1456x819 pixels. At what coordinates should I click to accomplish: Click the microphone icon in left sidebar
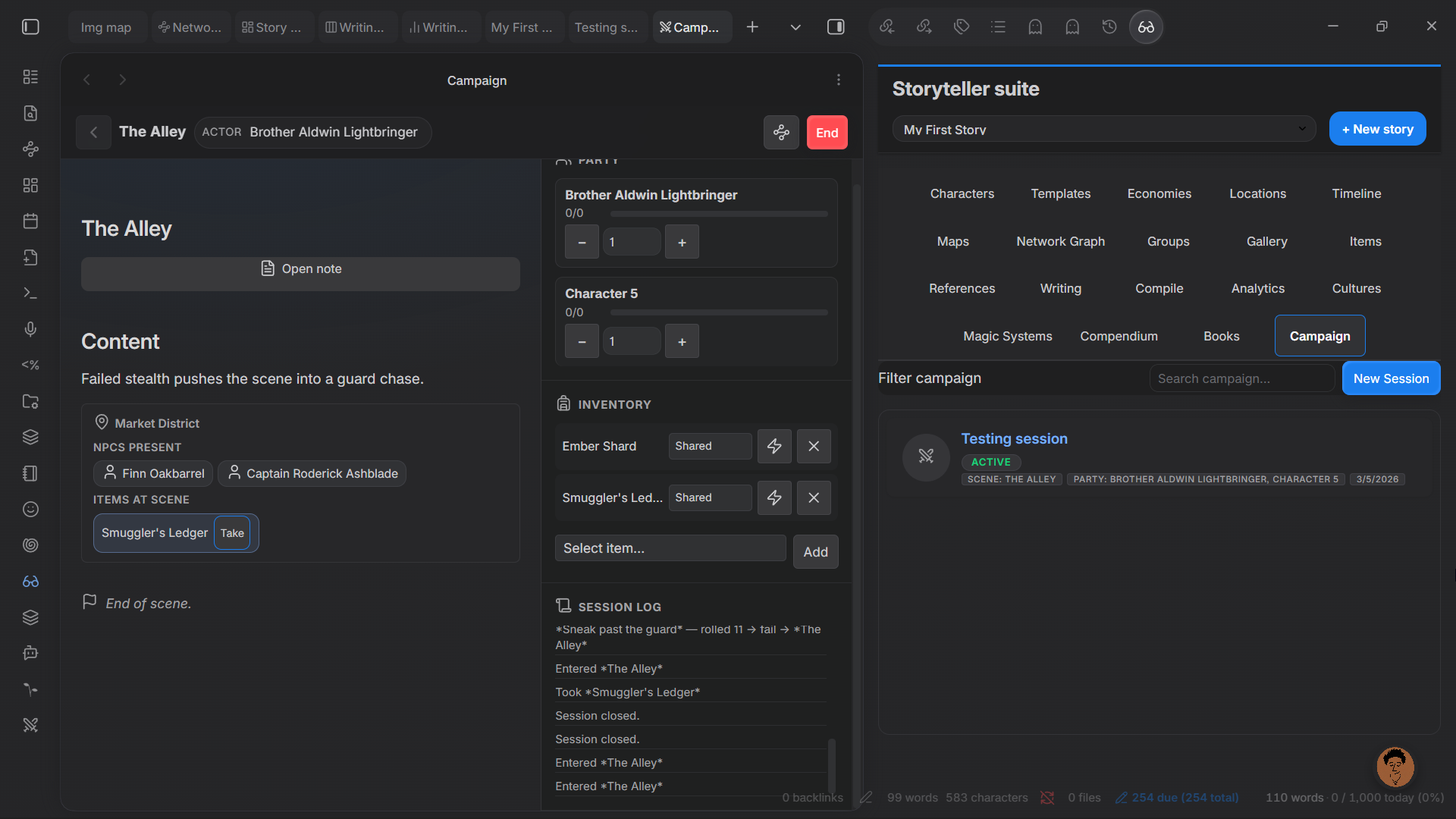[30, 329]
